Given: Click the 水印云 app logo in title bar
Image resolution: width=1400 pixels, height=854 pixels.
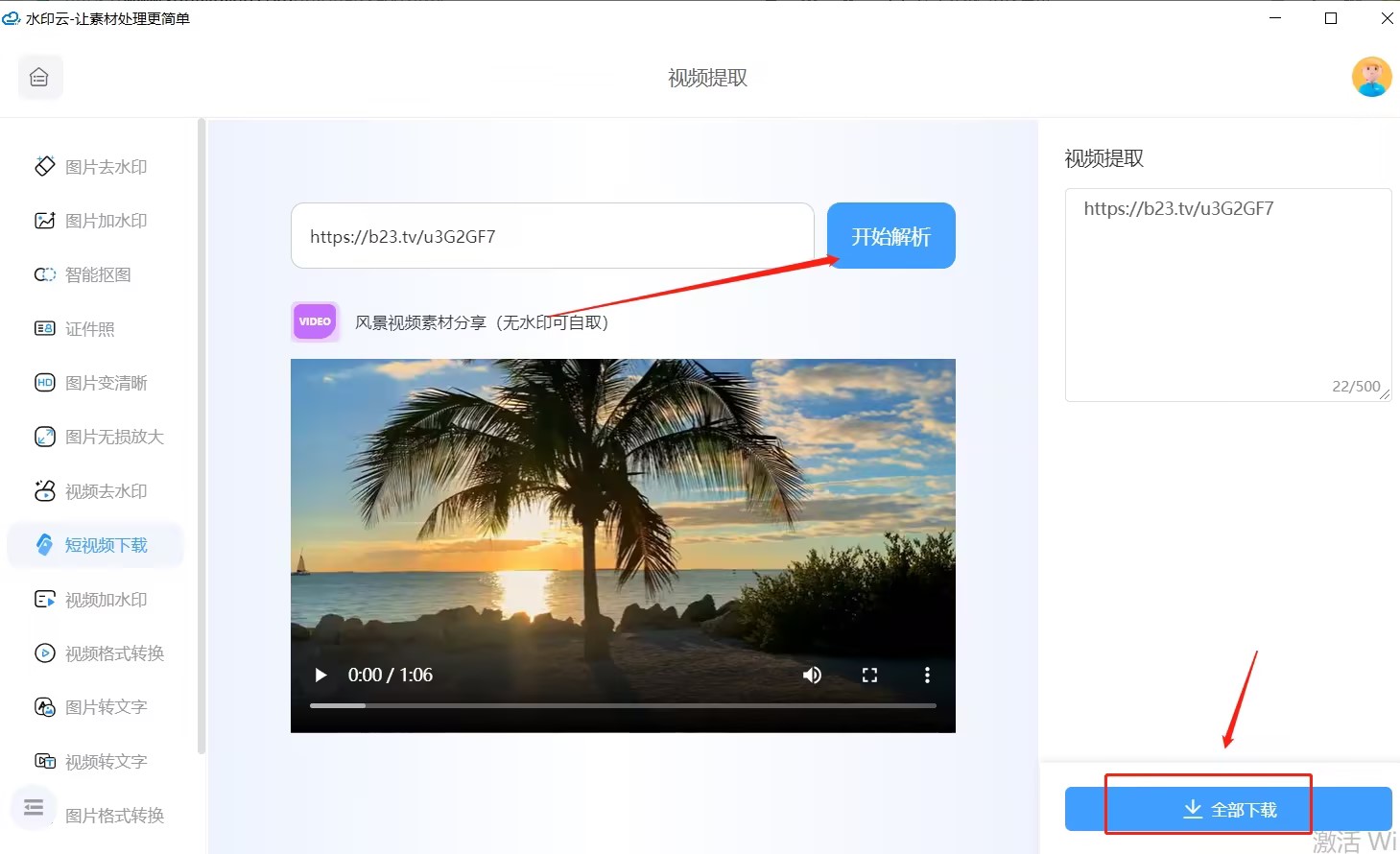Looking at the screenshot, I should [12, 18].
